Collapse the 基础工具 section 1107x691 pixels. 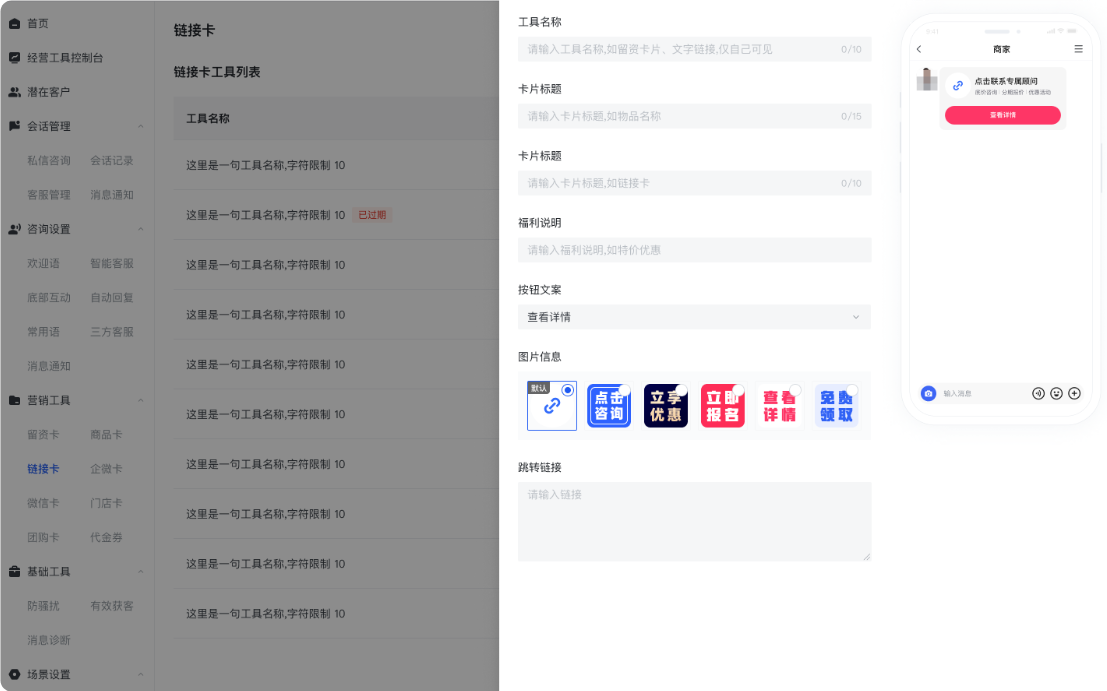(x=140, y=572)
